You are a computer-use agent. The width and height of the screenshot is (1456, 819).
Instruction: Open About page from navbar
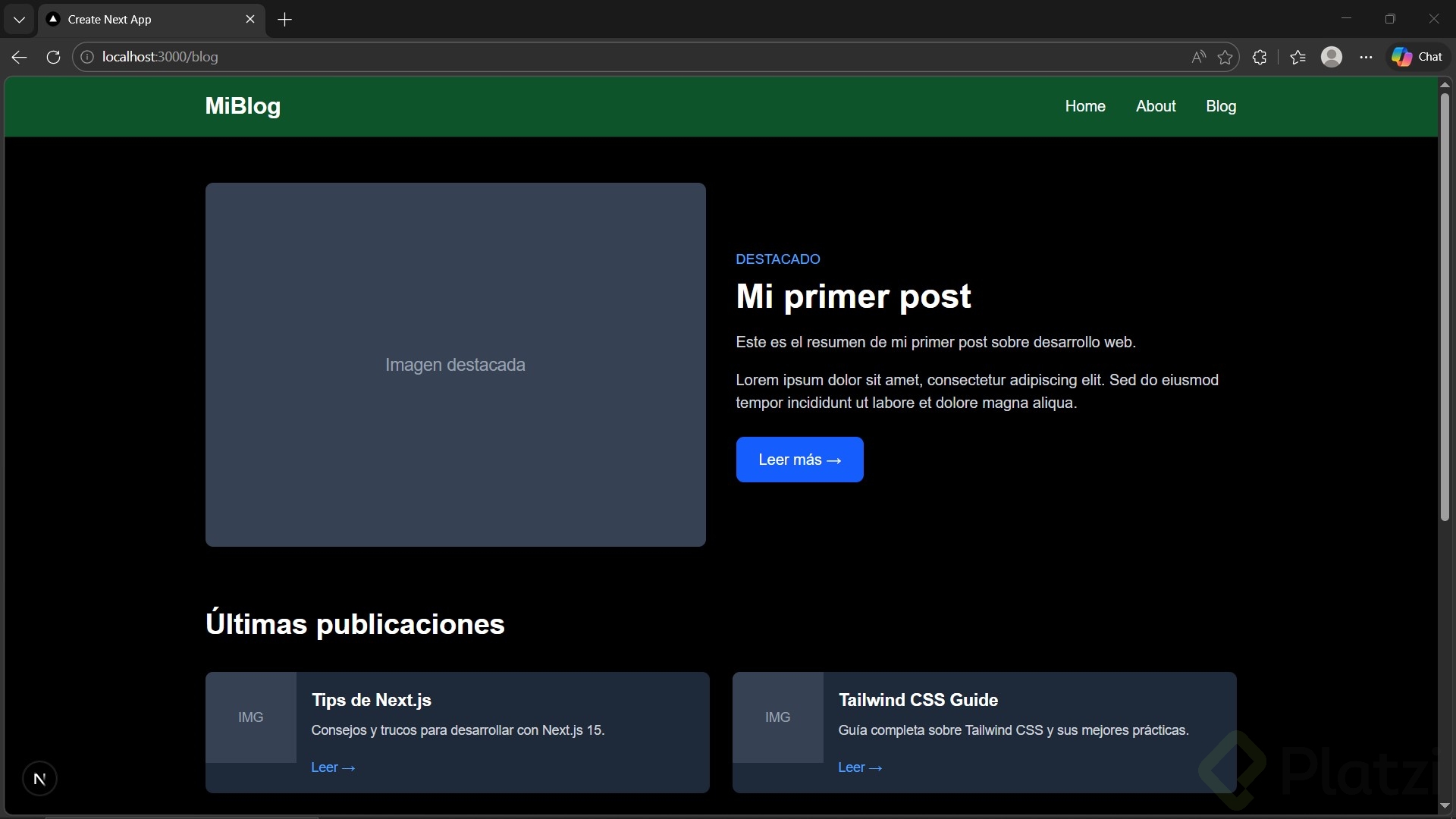(x=1155, y=106)
